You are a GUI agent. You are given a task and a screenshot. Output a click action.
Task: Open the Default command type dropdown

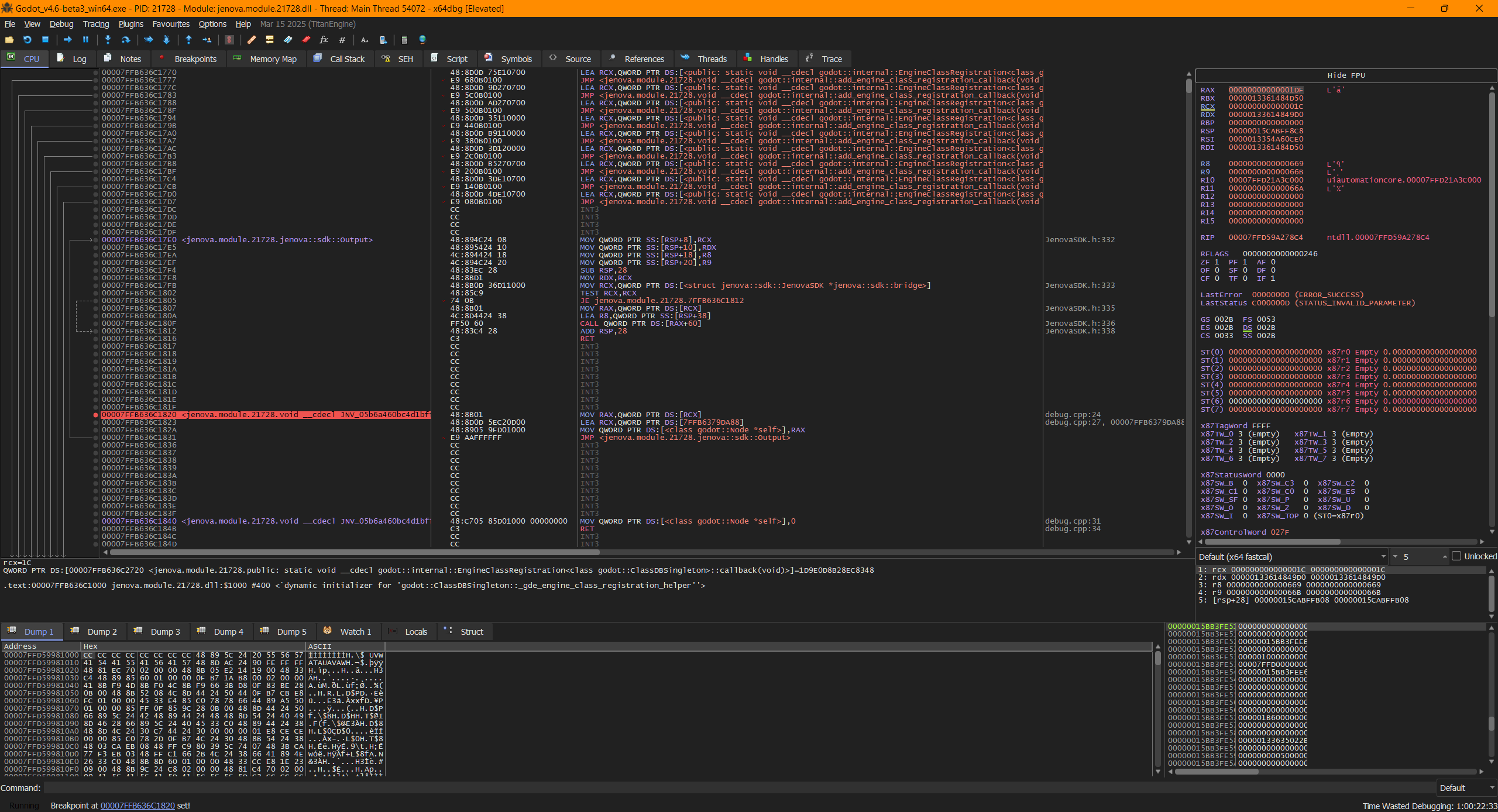pos(1466,788)
